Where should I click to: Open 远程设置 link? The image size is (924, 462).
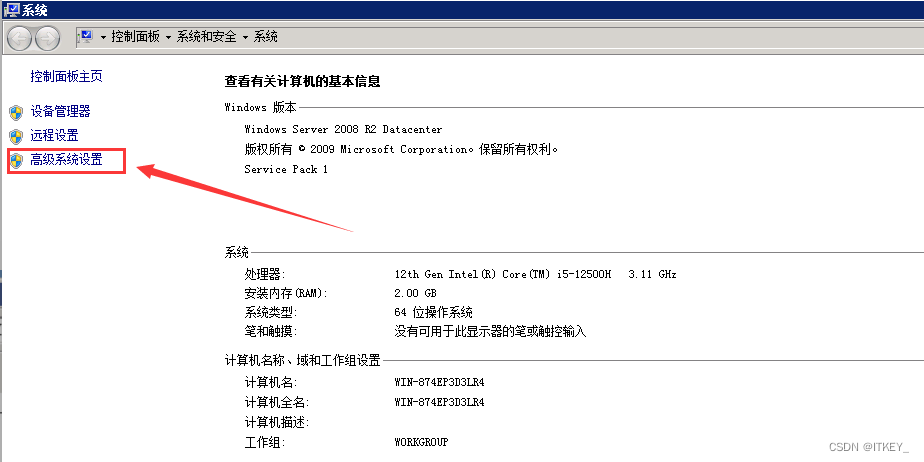point(54,136)
